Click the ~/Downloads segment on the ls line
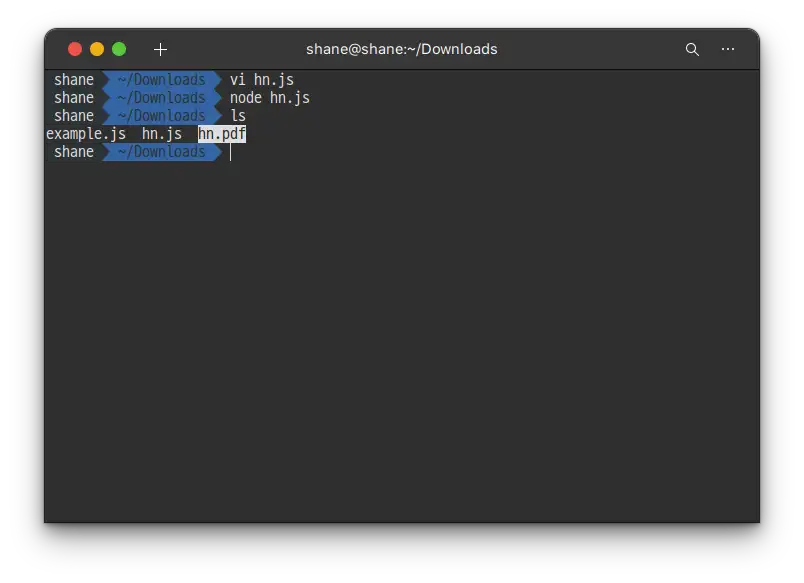804x583 pixels. click(x=162, y=116)
